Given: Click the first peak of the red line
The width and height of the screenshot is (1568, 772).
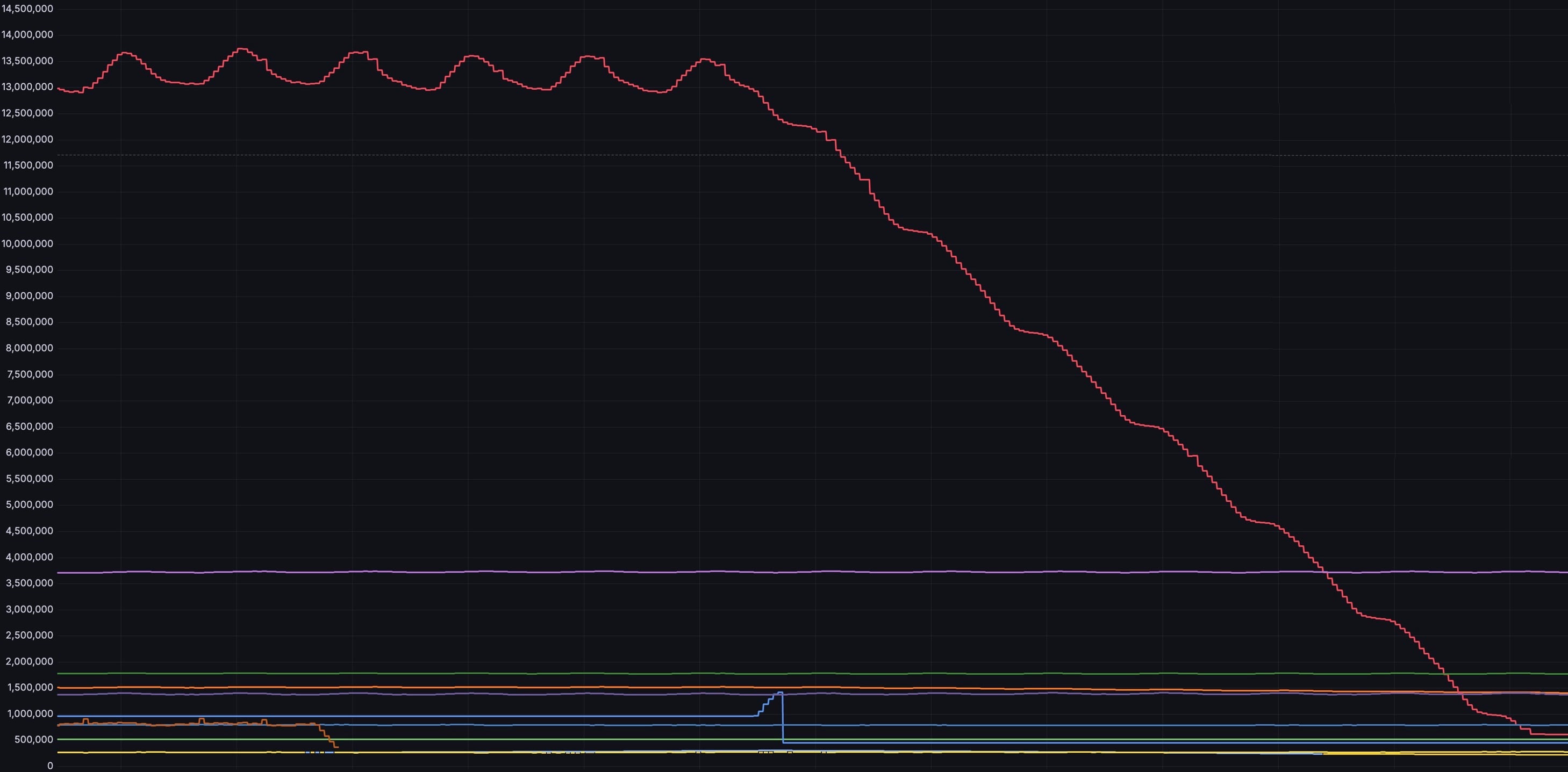Looking at the screenshot, I should coord(125,53).
